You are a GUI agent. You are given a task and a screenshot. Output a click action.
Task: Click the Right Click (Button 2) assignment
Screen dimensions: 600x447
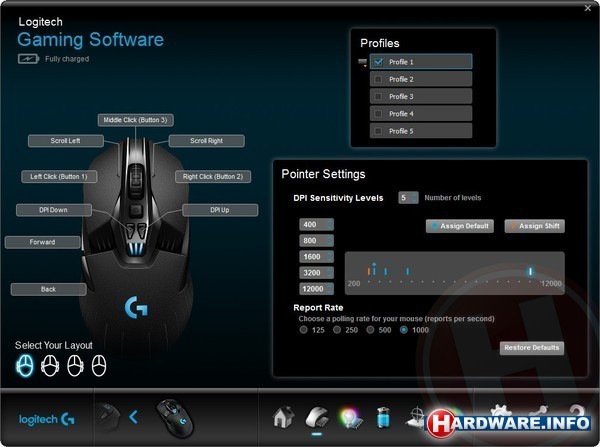(x=213, y=177)
